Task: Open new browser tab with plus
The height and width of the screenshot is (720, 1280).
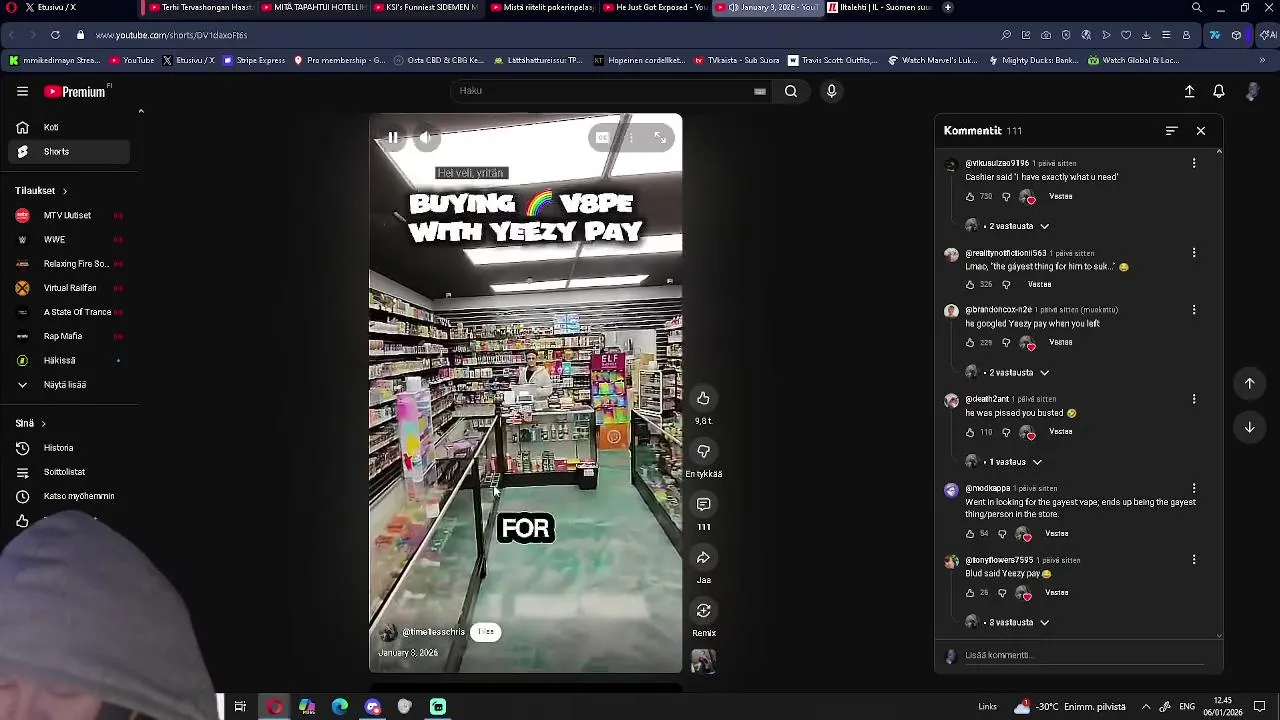Action: [948, 7]
